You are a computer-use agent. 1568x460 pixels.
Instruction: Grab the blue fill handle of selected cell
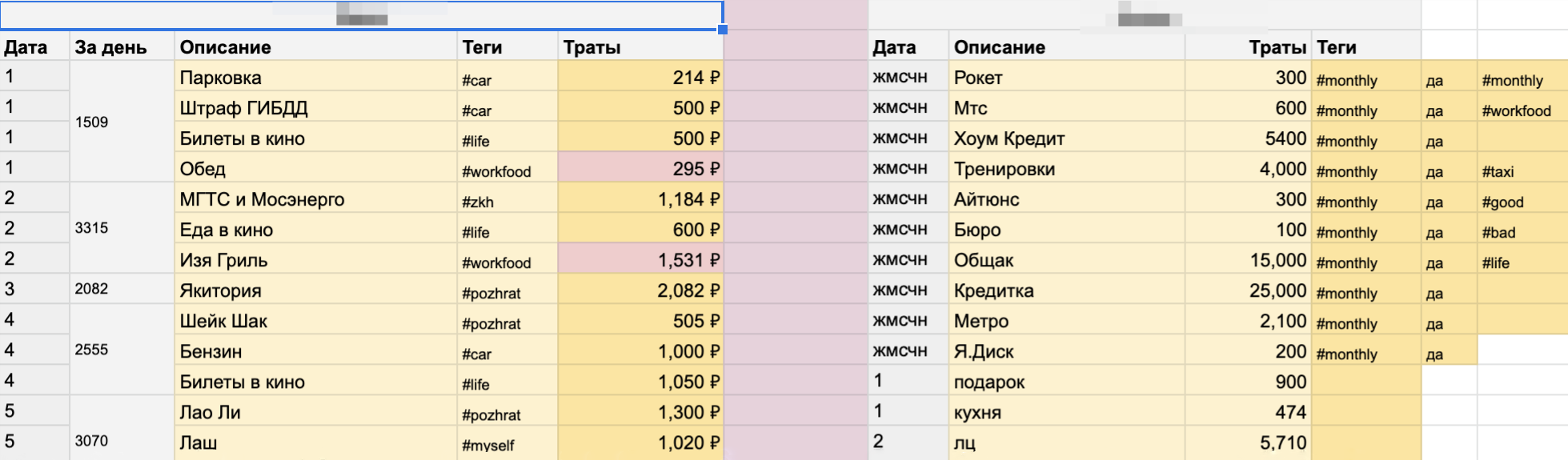(x=723, y=30)
